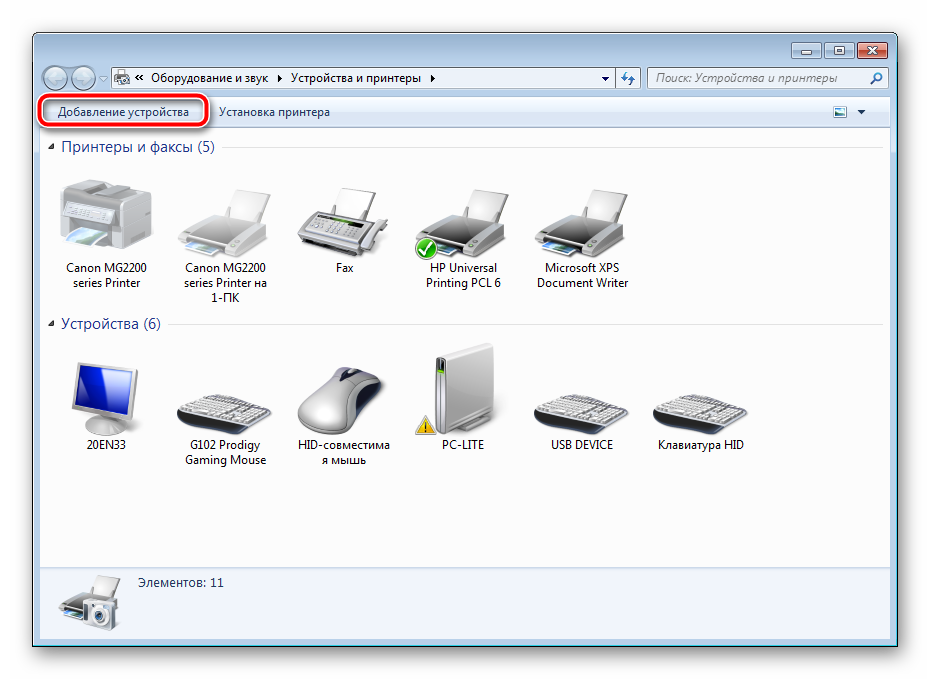
Task: Click Установка принтера button
Action: [274, 112]
